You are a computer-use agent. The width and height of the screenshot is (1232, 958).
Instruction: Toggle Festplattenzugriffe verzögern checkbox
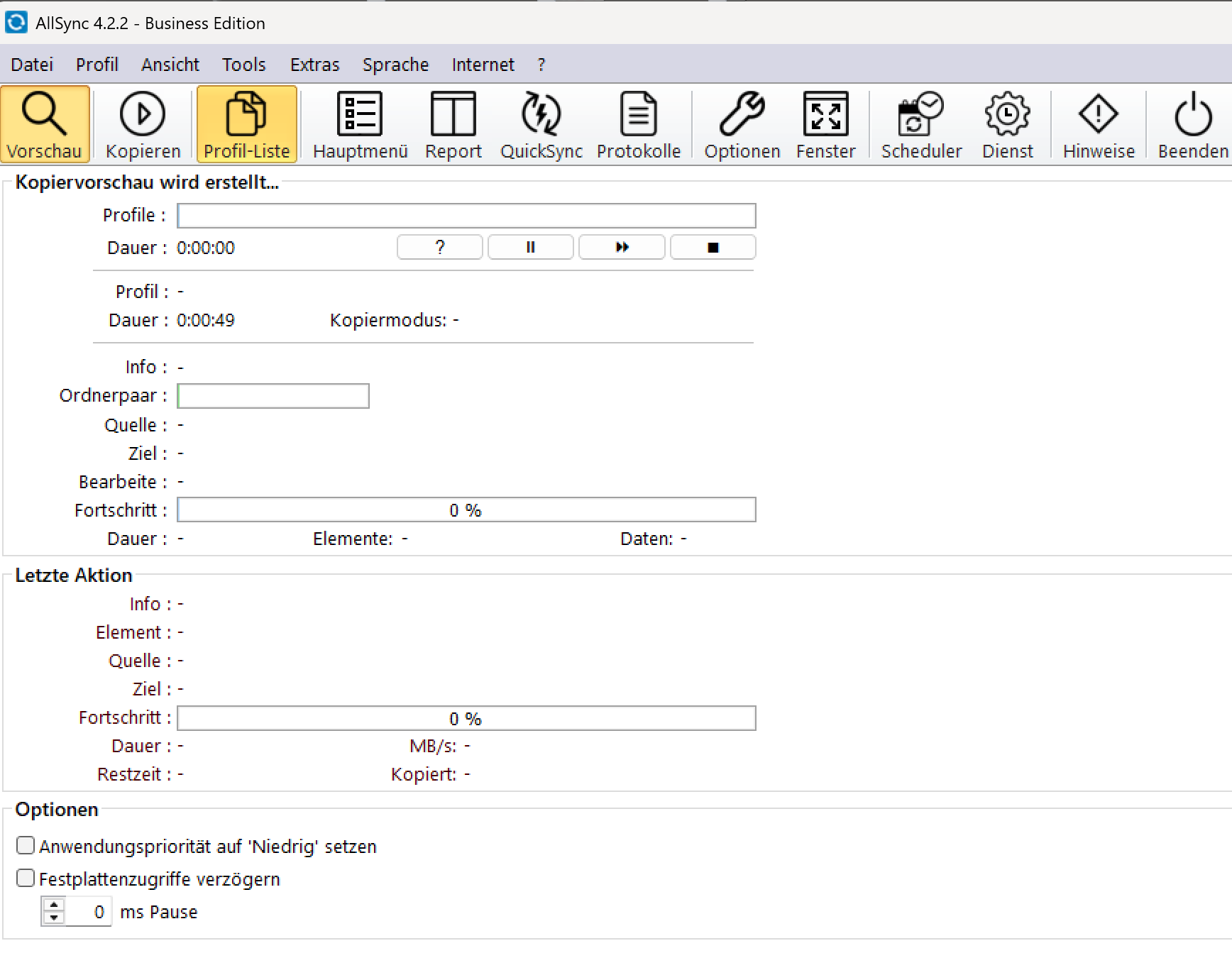pyautogui.click(x=26, y=879)
